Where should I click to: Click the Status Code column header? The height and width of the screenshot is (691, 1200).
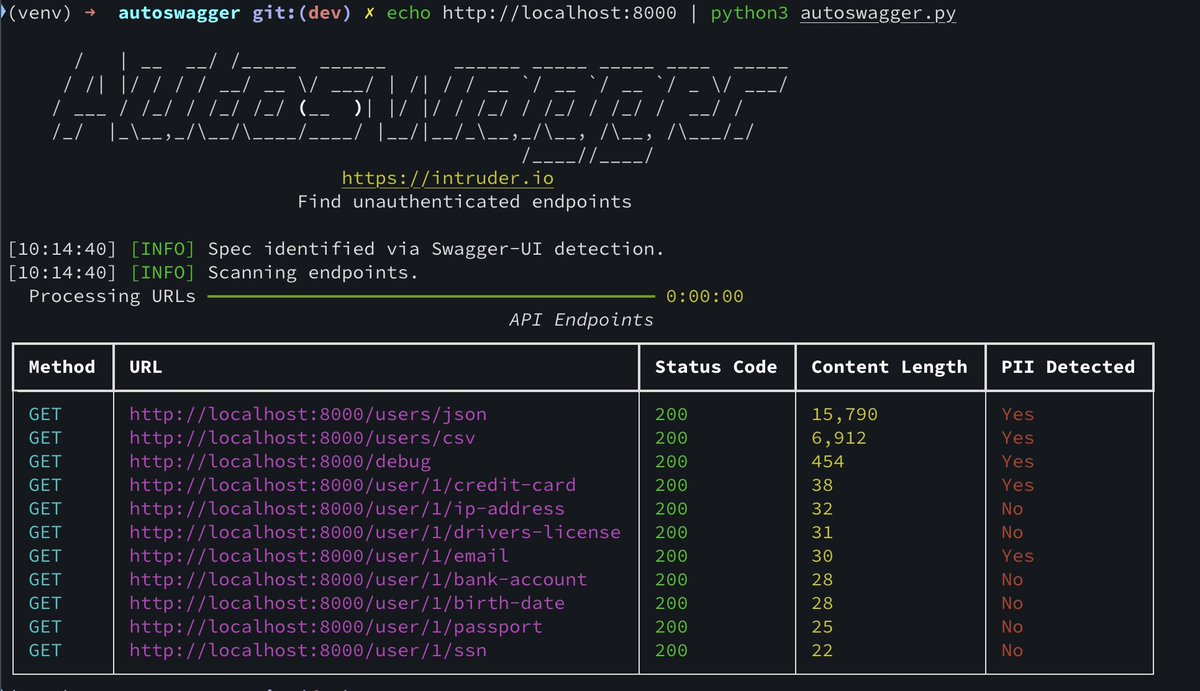coord(716,367)
